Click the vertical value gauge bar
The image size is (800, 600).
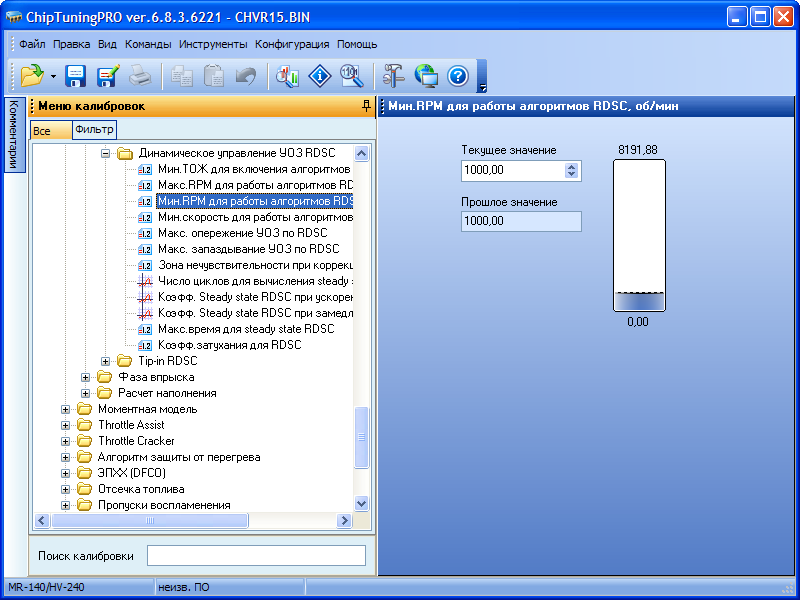point(639,236)
